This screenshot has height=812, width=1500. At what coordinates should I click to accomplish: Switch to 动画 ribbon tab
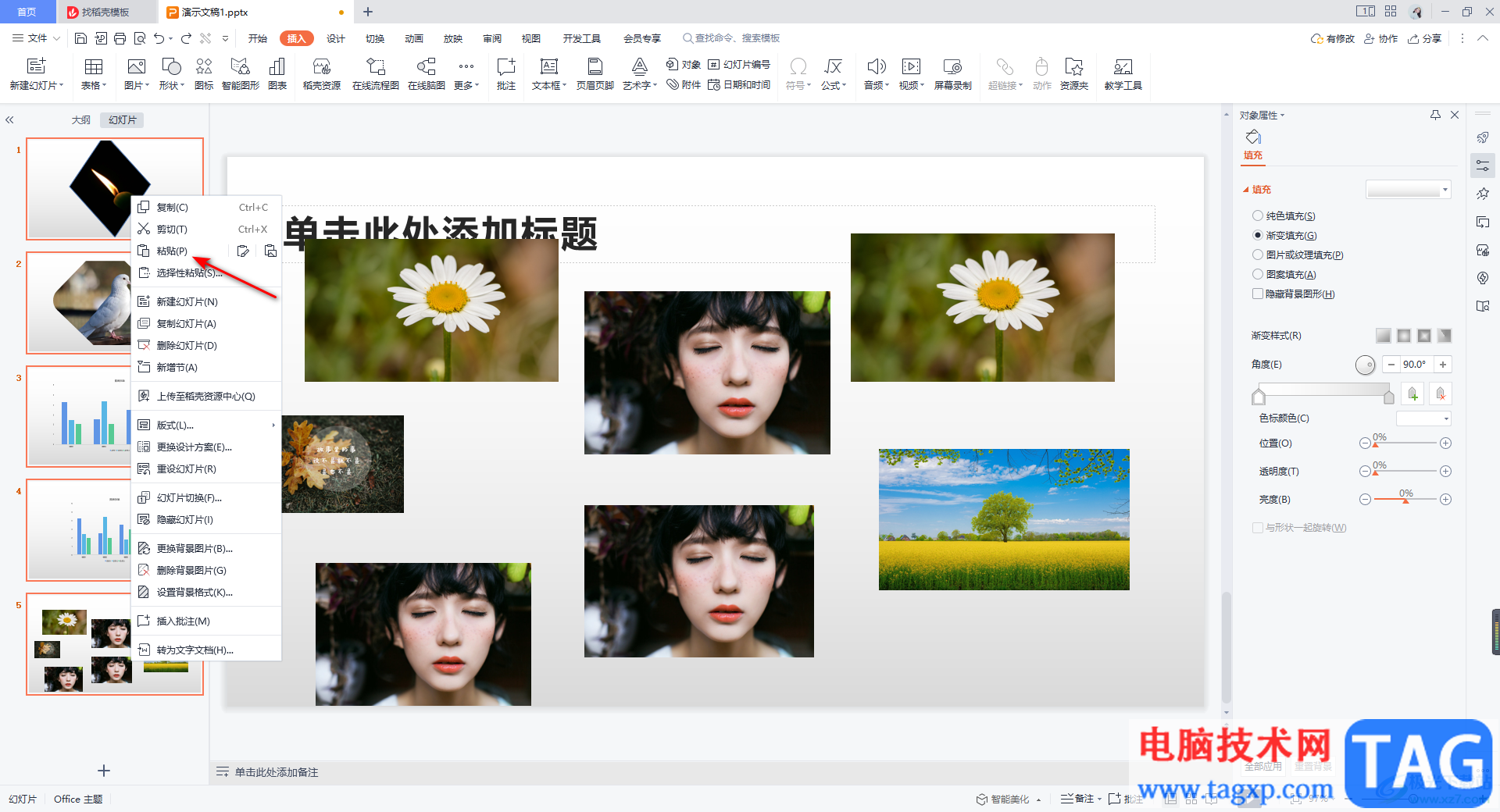[x=414, y=38]
